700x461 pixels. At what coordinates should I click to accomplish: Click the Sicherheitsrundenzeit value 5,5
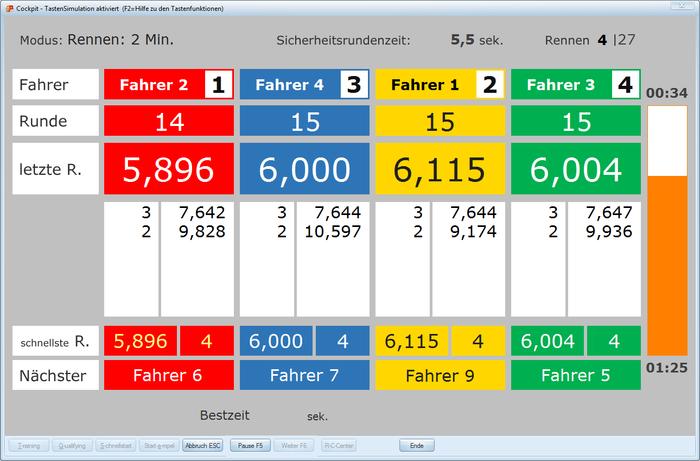click(462, 41)
